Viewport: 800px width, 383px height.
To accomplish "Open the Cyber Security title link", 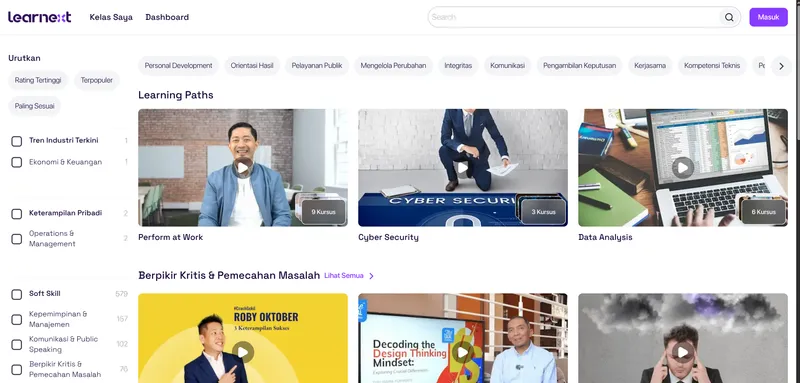I will point(388,237).
